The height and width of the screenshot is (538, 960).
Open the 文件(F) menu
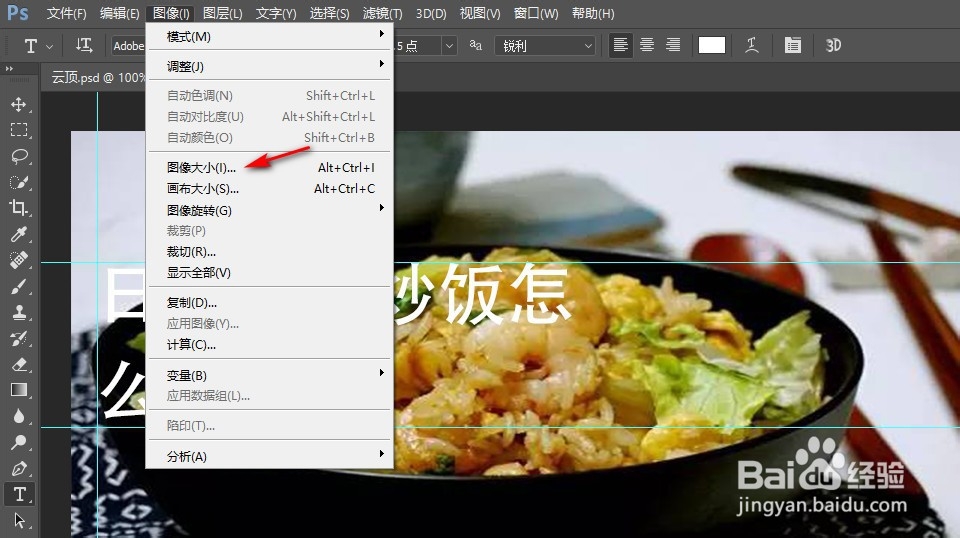click(67, 13)
